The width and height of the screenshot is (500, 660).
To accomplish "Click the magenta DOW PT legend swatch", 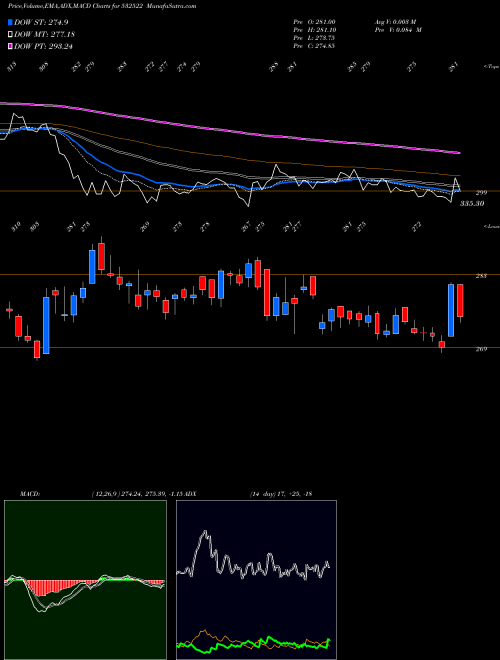I will [10, 46].
